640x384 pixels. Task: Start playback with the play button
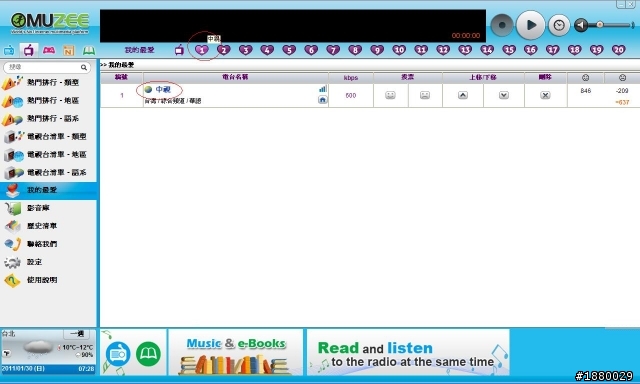(x=530, y=25)
